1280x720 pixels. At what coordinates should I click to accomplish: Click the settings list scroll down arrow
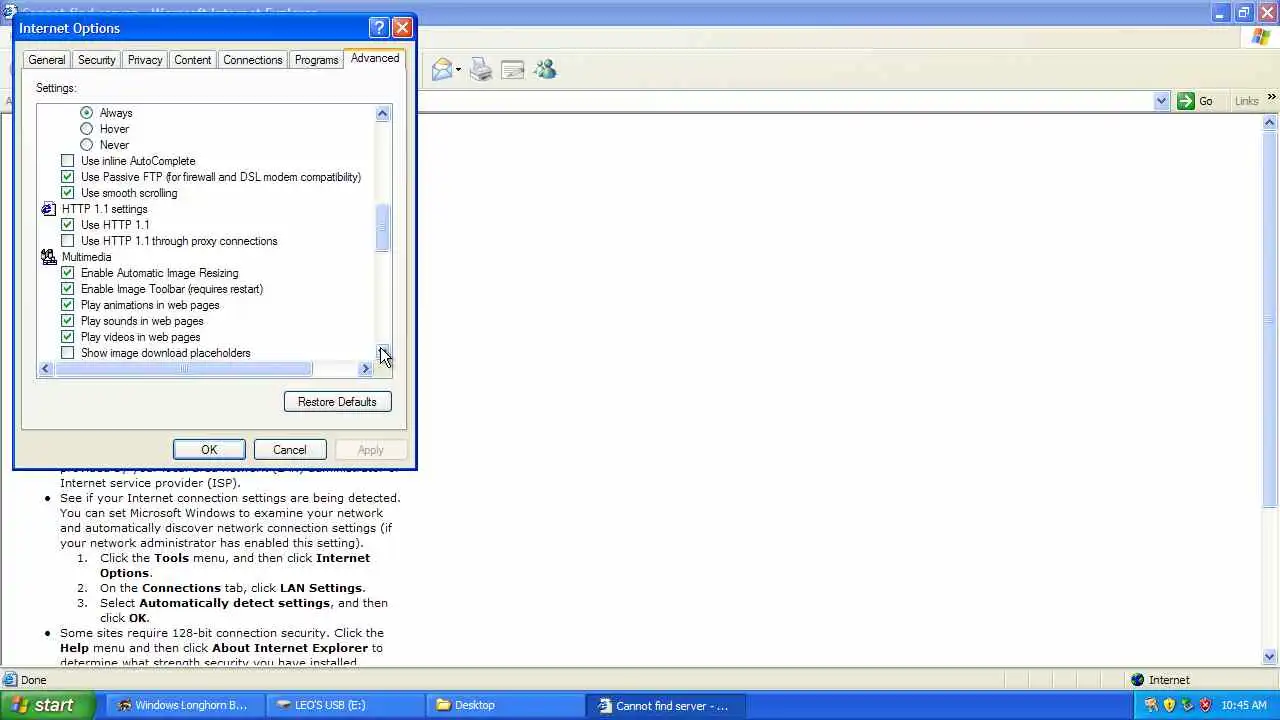[x=383, y=352]
